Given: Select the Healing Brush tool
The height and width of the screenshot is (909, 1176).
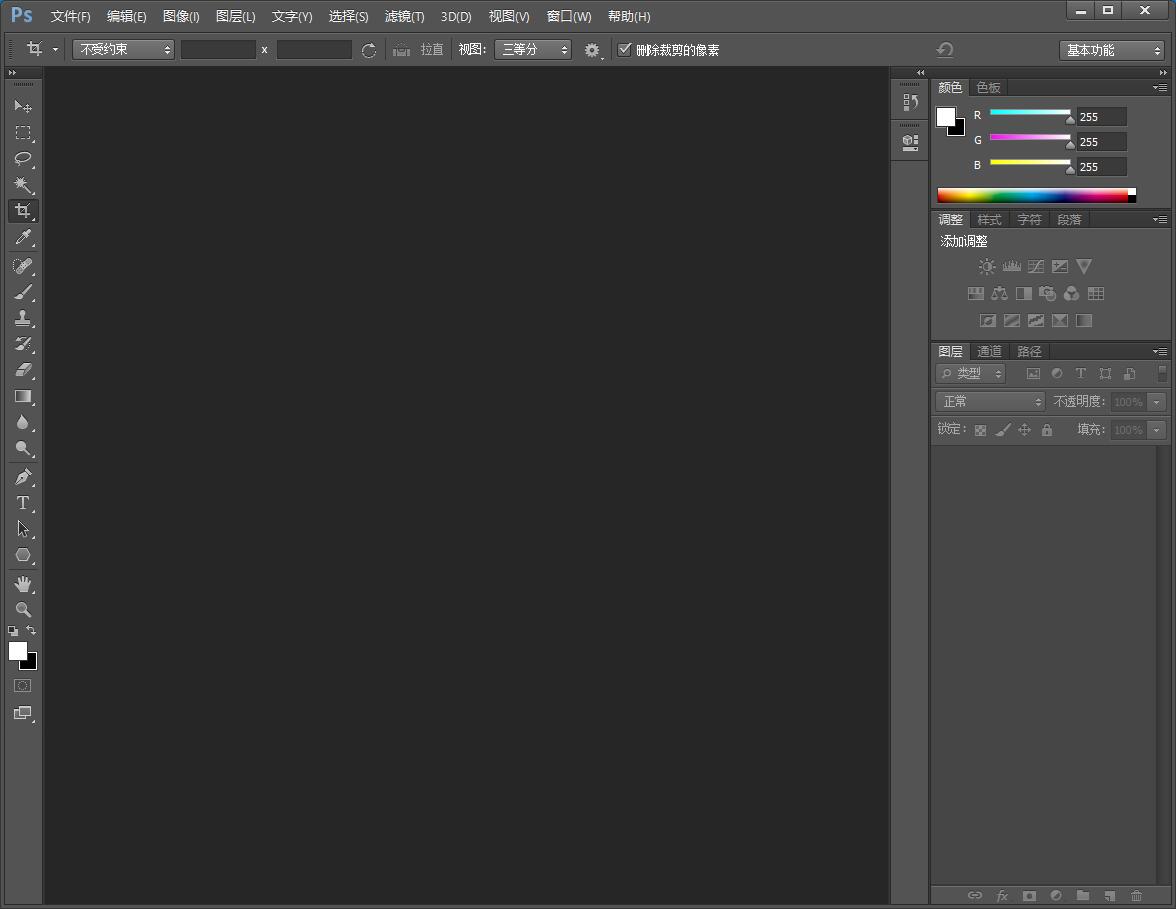Looking at the screenshot, I should [22, 266].
